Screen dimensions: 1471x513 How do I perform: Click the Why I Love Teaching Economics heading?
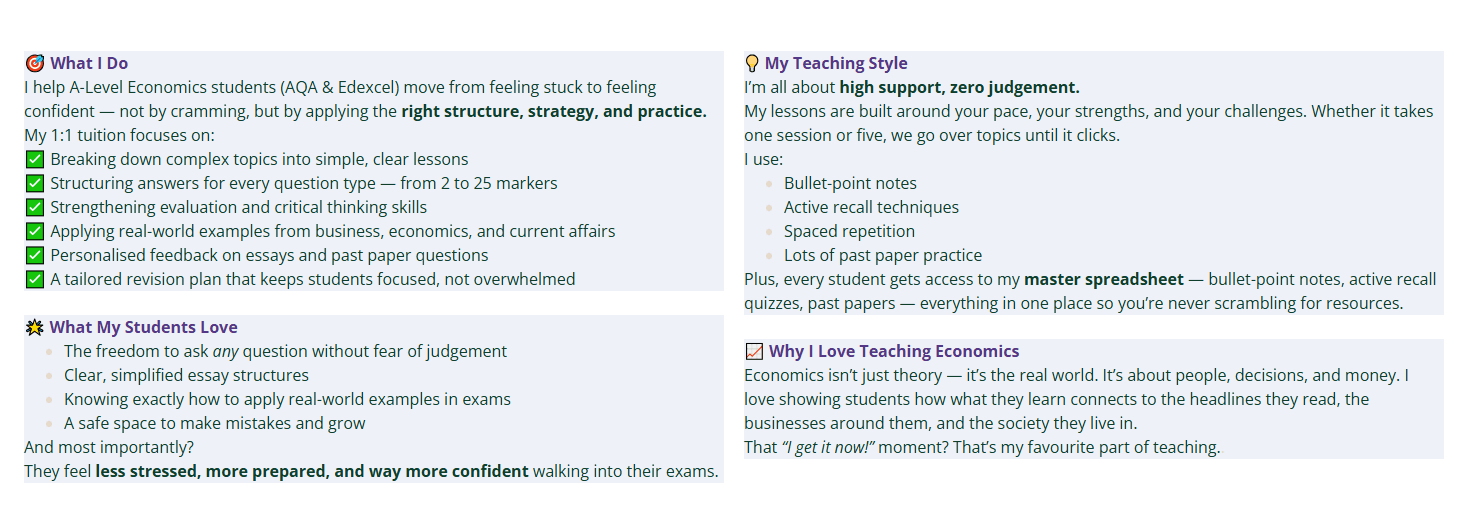894,351
